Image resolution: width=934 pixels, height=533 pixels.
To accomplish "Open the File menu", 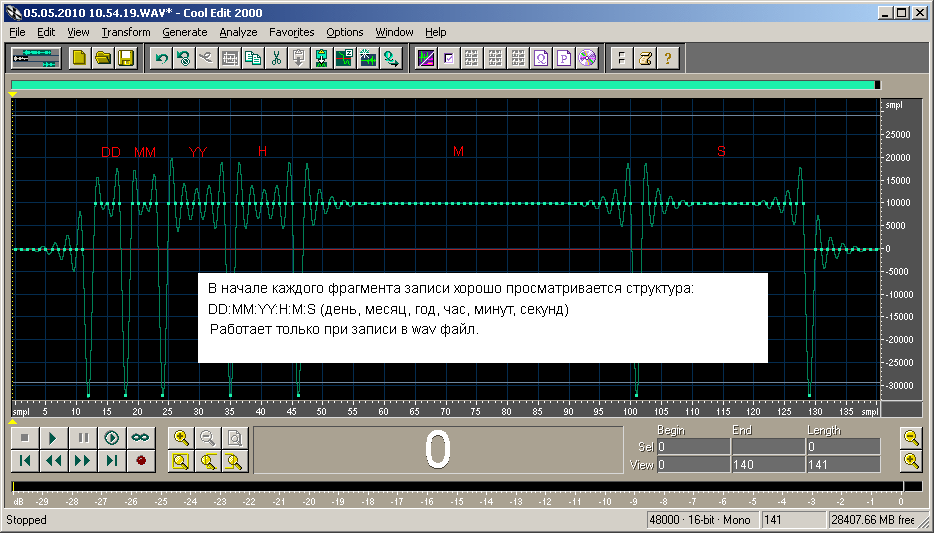I will click(17, 32).
